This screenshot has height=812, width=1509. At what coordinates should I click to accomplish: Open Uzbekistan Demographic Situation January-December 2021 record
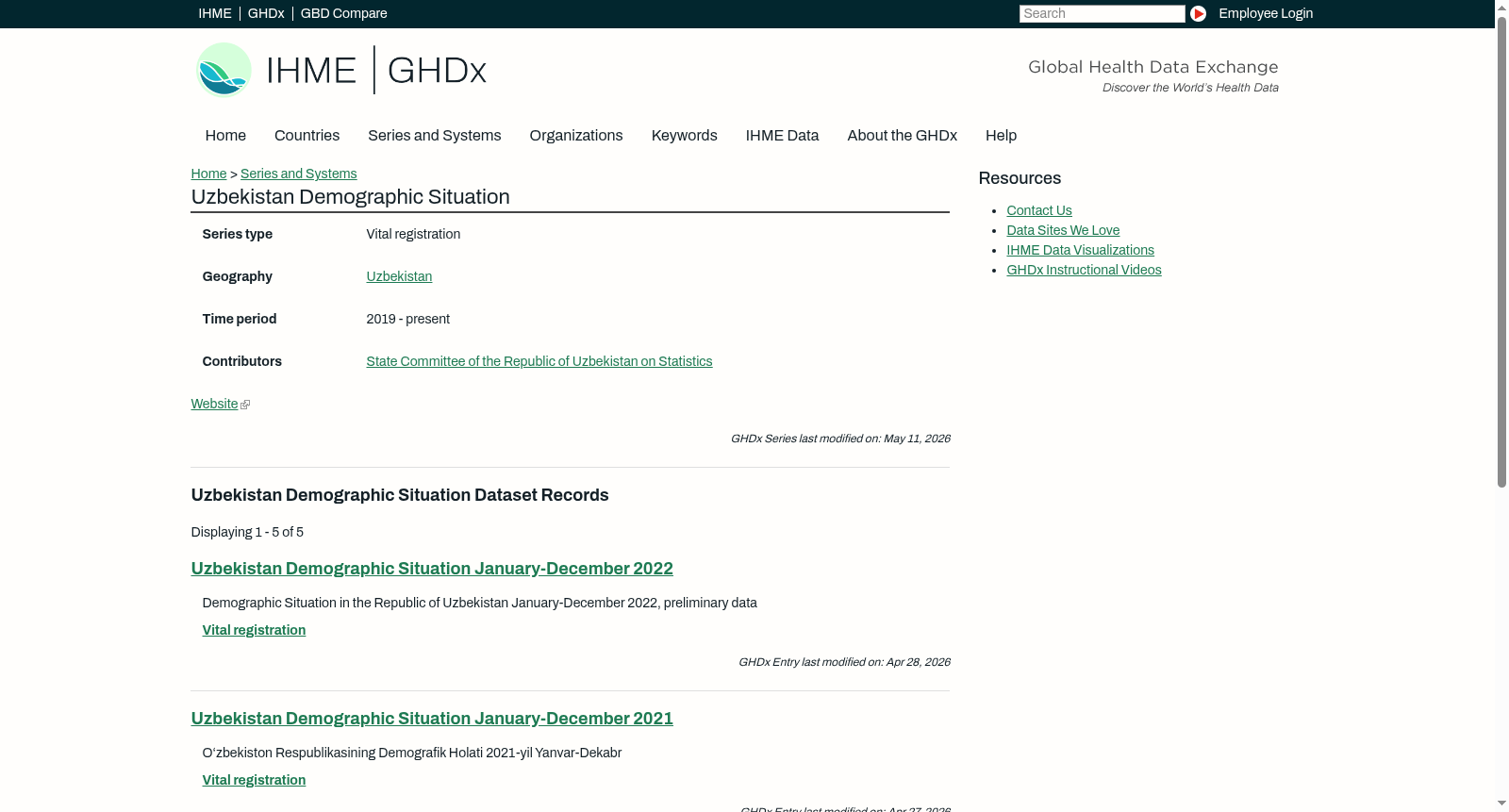click(x=432, y=719)
